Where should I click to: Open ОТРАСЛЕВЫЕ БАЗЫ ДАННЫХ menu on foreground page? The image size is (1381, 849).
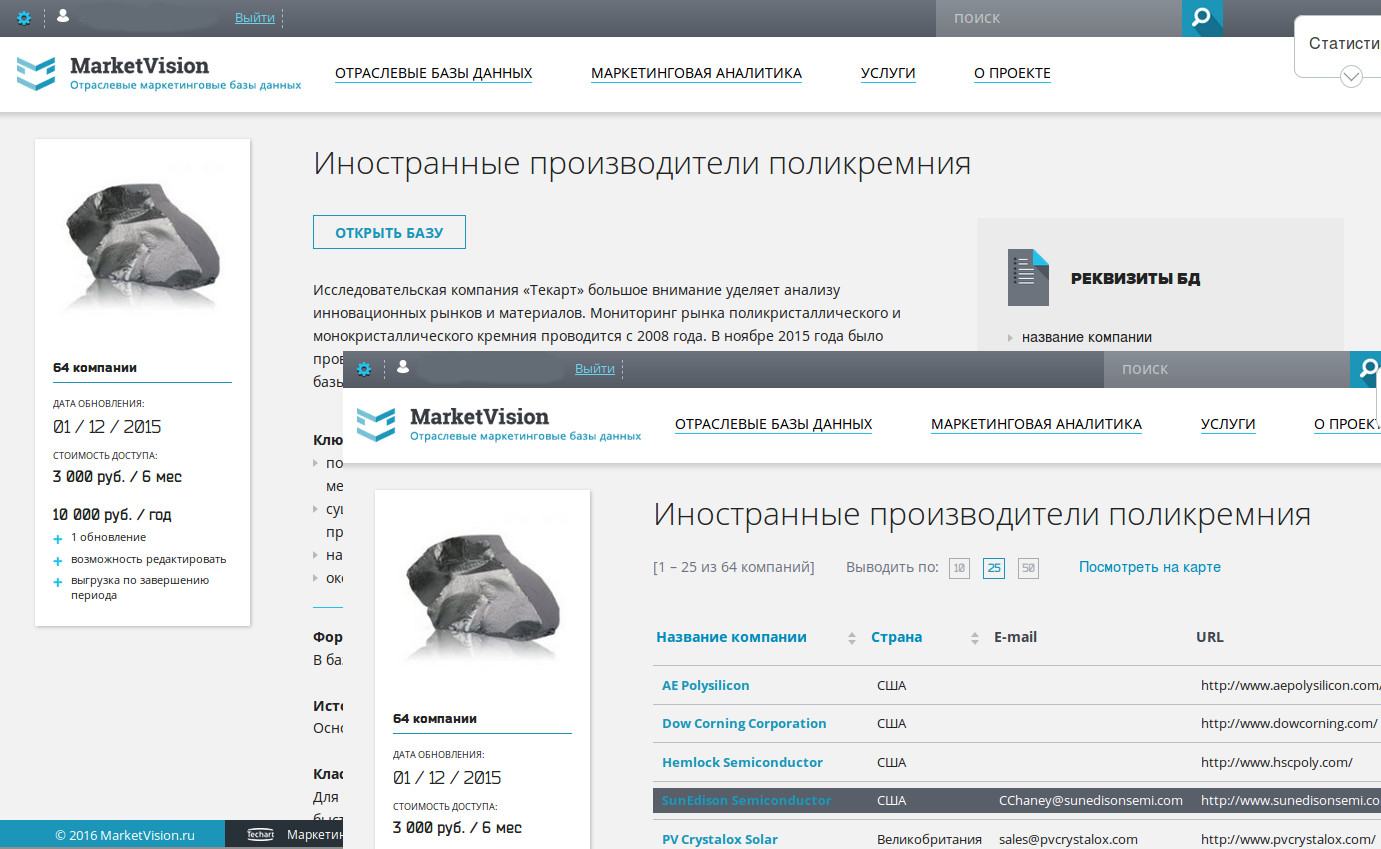[774, 424]
